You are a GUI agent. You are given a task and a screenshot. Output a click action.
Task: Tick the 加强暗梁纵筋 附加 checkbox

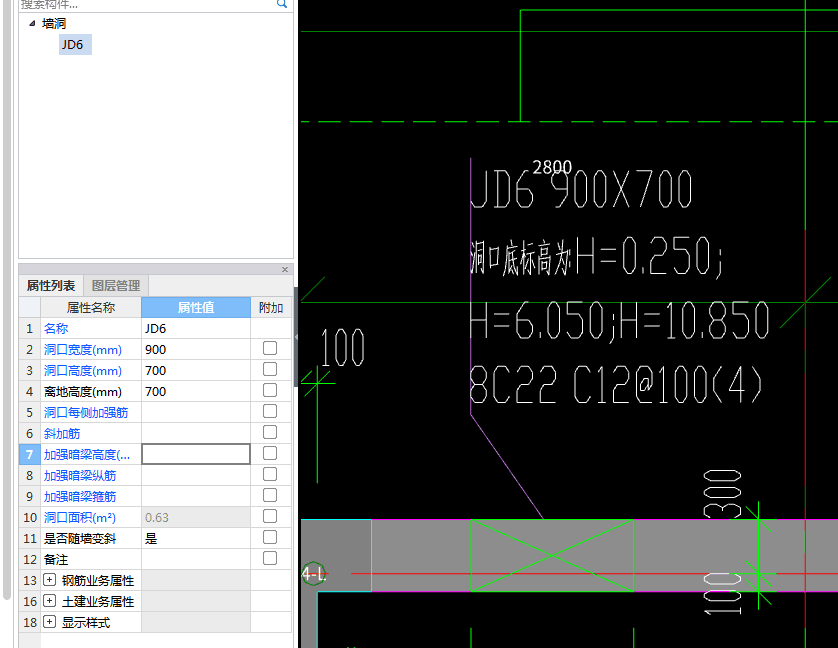(270, 474)
